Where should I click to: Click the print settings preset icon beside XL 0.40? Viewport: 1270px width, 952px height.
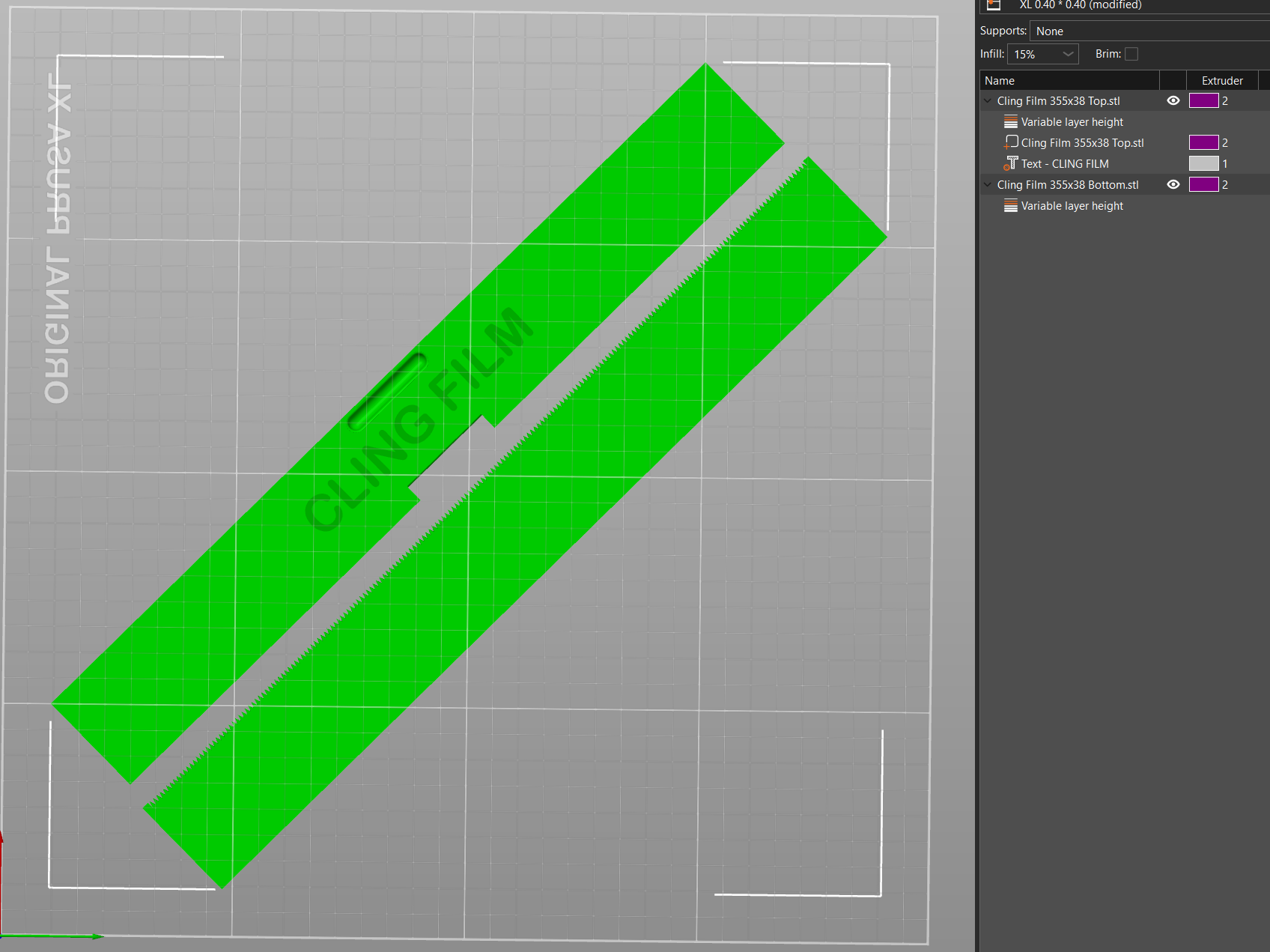(994, 4)
